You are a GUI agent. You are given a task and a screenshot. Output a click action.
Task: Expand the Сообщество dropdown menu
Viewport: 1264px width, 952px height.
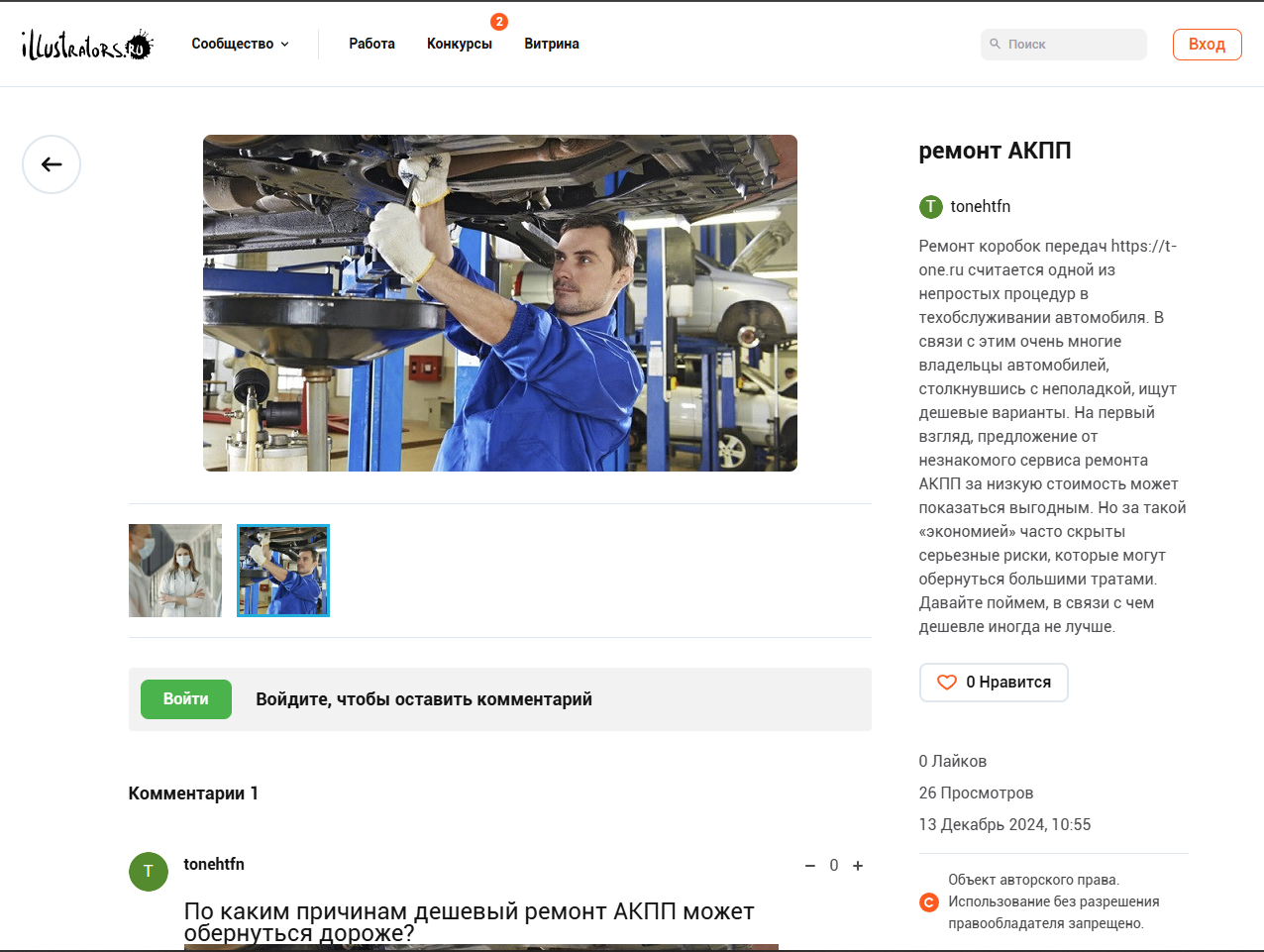pyautogui.click(x=241, y=45)
